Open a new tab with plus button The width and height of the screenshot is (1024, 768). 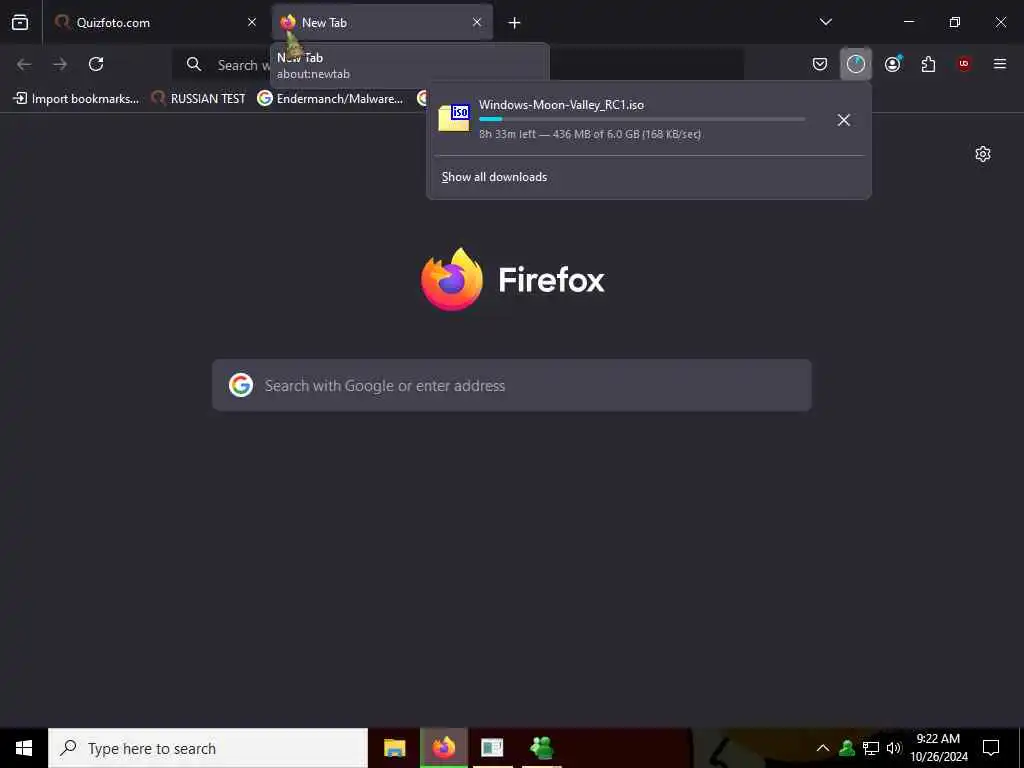coord(515,23)
